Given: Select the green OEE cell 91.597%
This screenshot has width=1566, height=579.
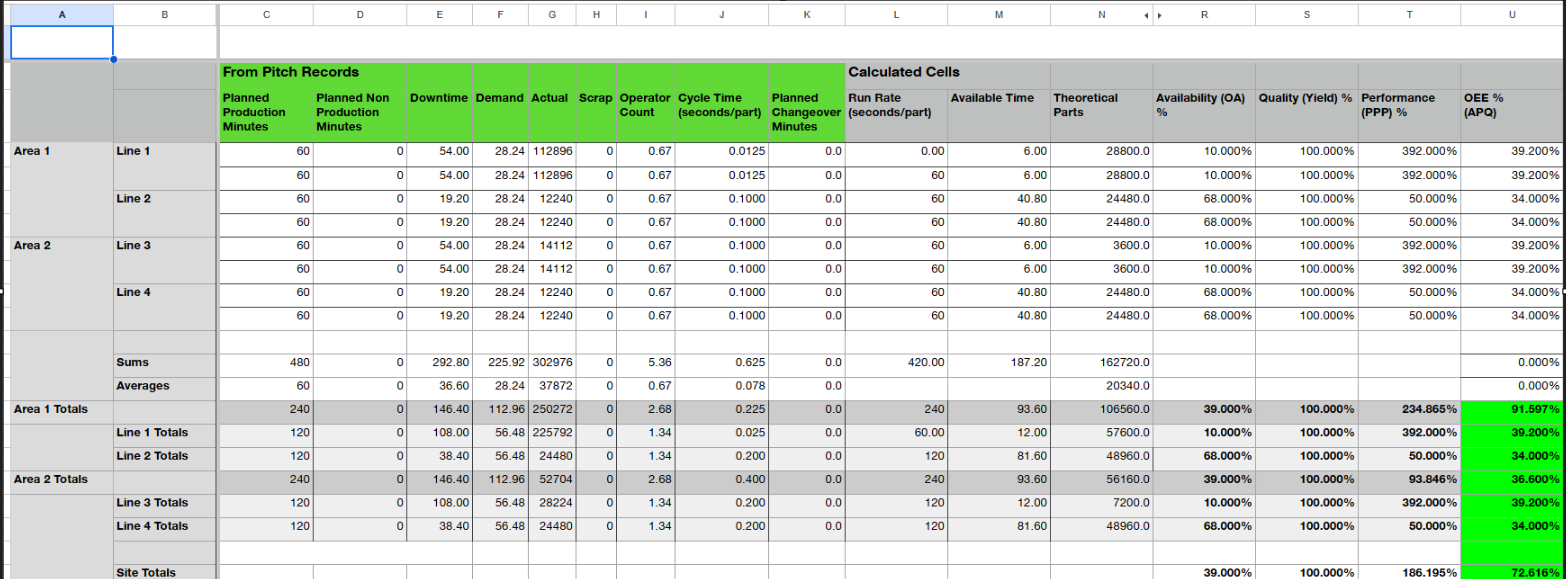Looking at the screenshot, I should pos(1512,410).
